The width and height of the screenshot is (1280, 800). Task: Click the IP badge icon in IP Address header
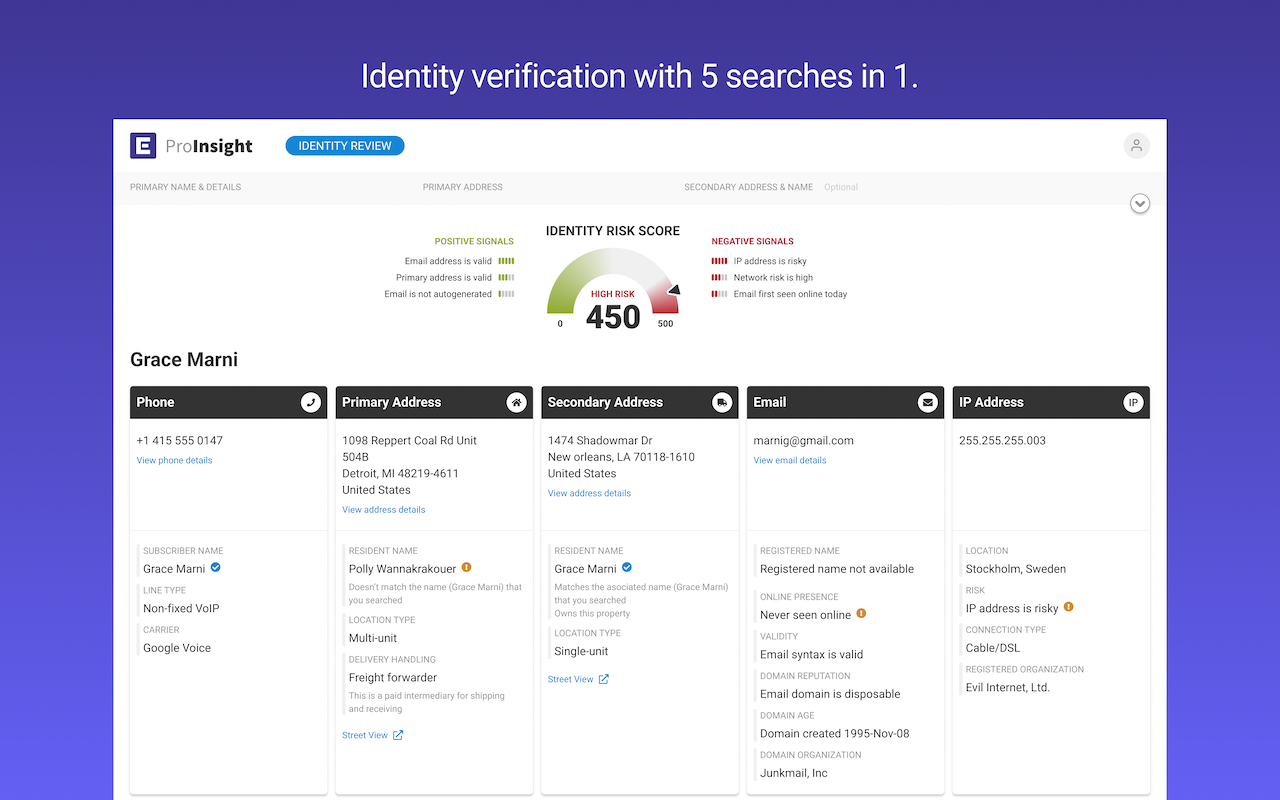pos(1133,402)
